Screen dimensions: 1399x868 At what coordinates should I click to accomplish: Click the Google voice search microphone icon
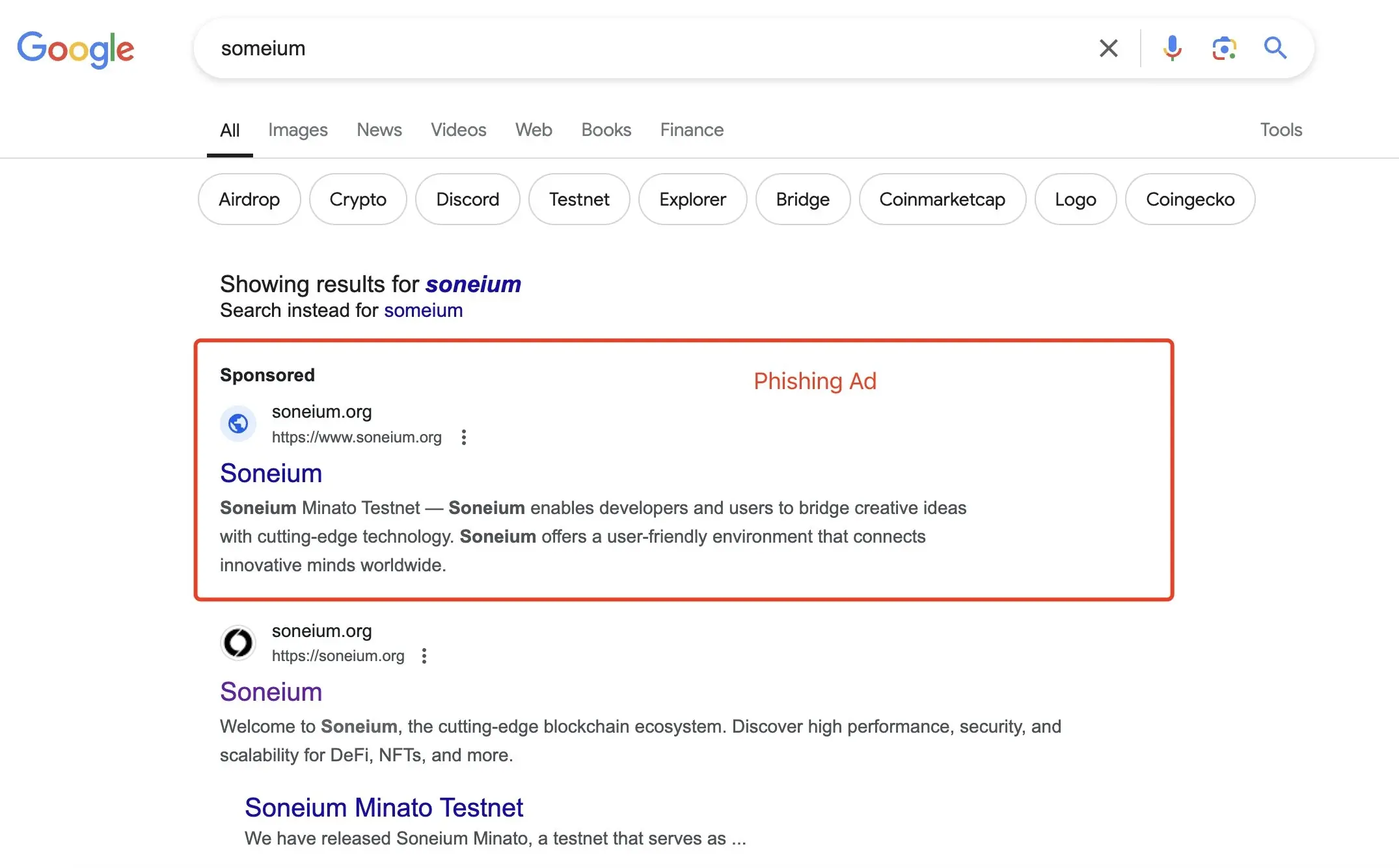[x=1172, y=47]
